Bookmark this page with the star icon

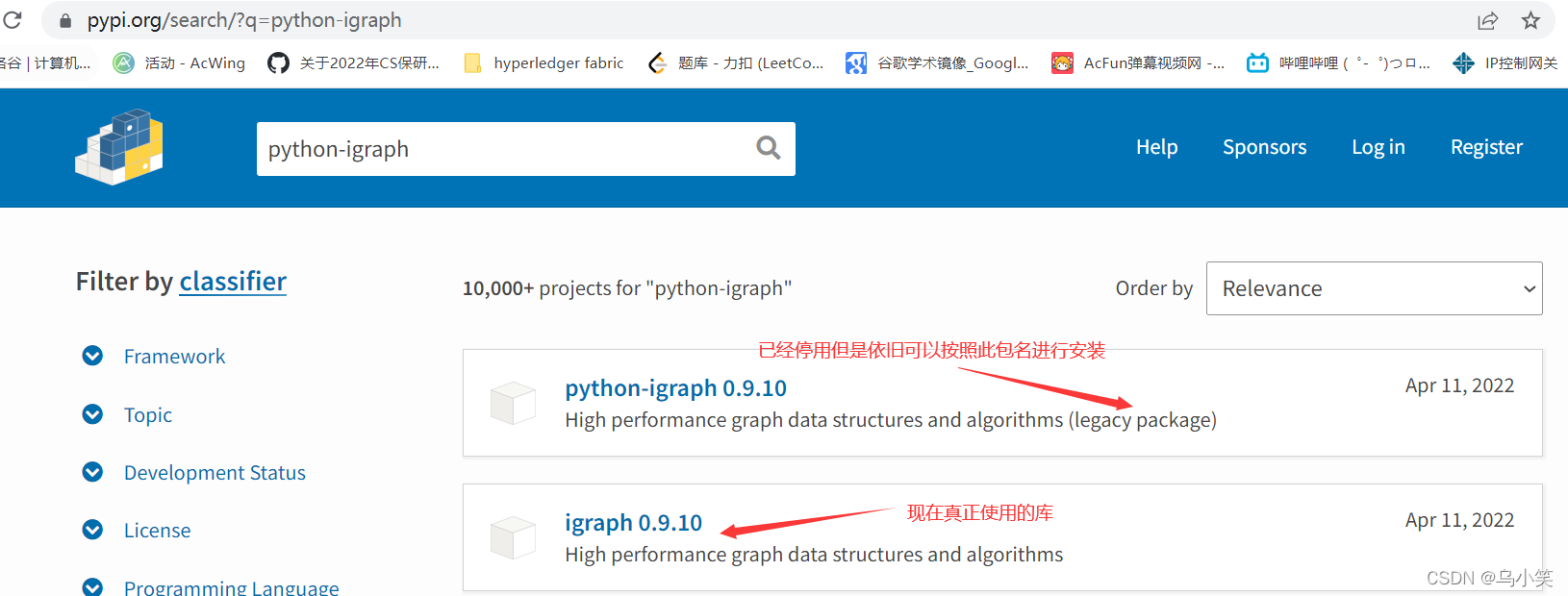coord(1530,20)
